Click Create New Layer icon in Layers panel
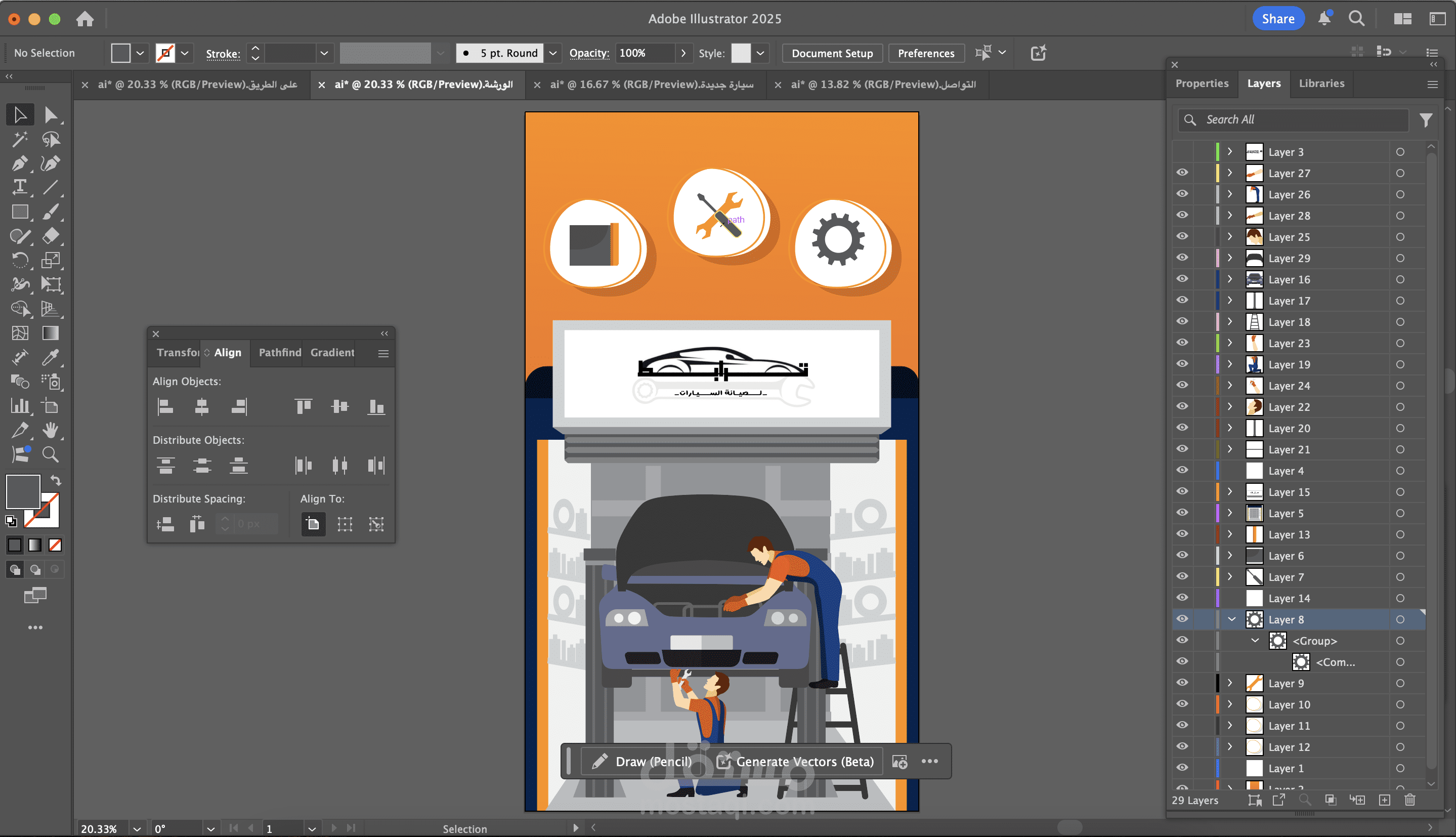Screen dimensions: 1456x837 tap(1384, 800)
